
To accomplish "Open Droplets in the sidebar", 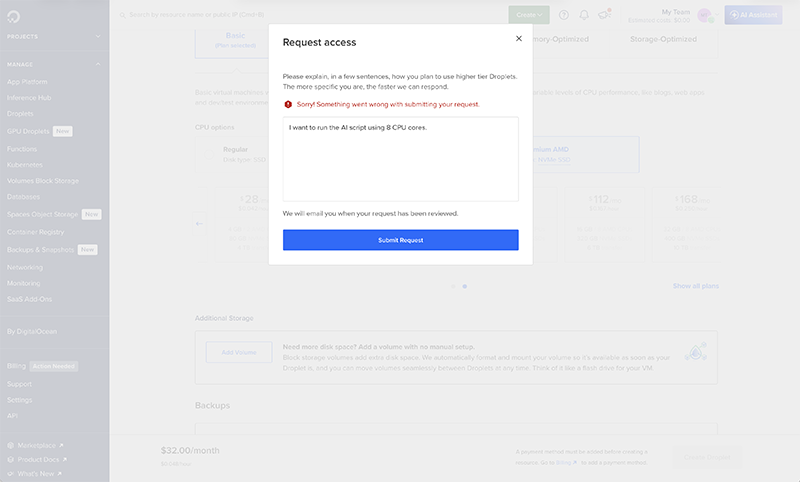I will (20, 114).
